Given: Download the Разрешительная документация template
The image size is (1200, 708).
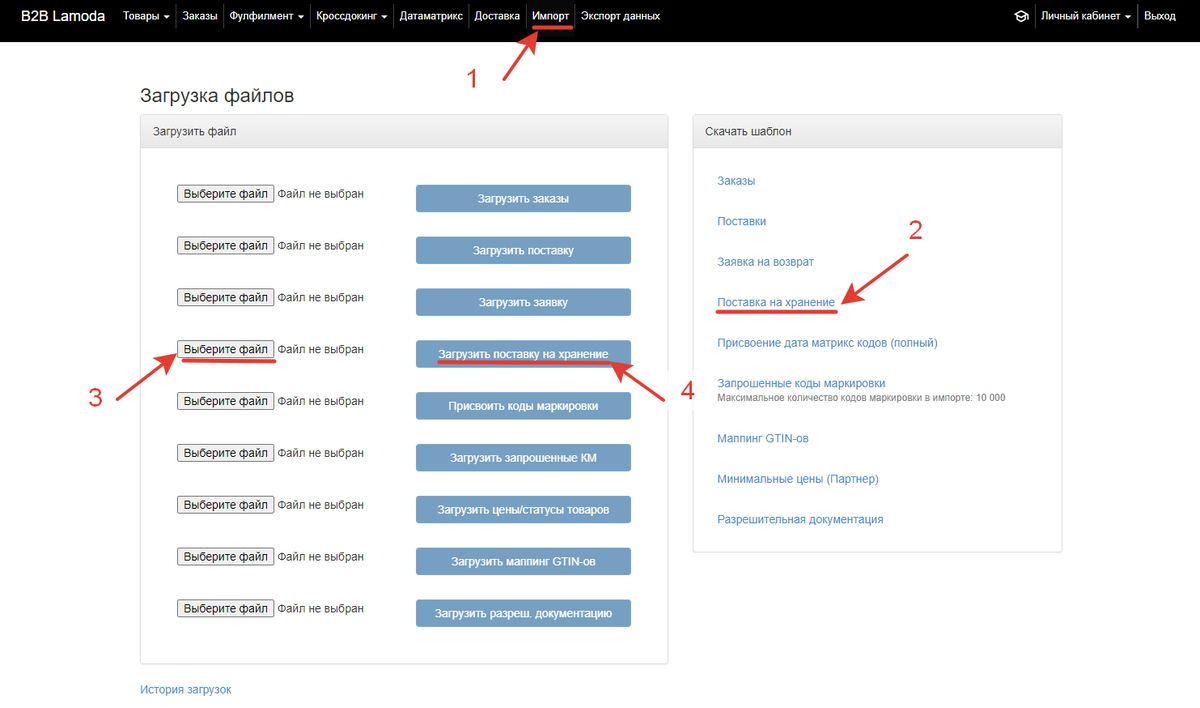Looking at the screenshot, I should point(800,519).
